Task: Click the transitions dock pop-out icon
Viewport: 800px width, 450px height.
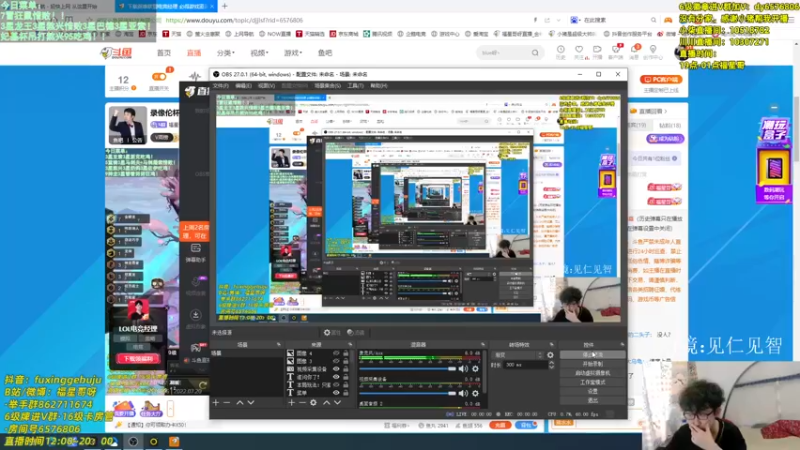Action: pyautogui.click(x=552, y=345)
